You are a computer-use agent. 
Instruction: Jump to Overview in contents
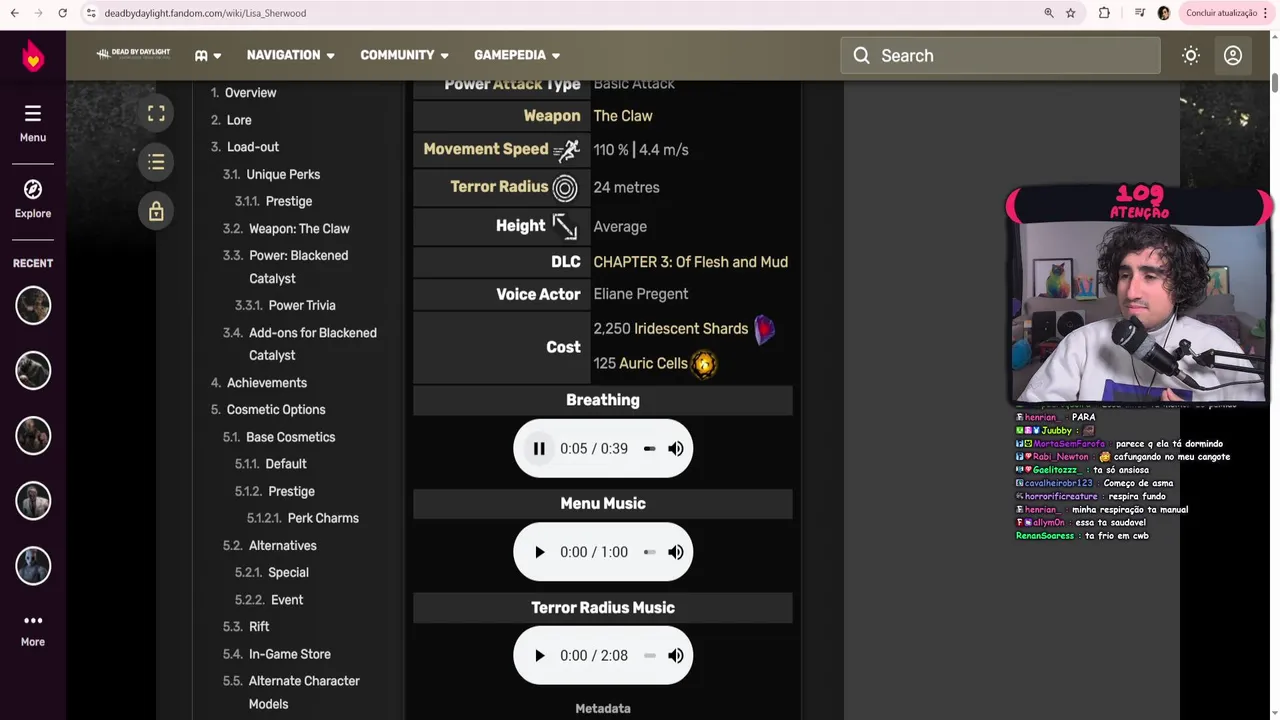click(x=250, y=93)
